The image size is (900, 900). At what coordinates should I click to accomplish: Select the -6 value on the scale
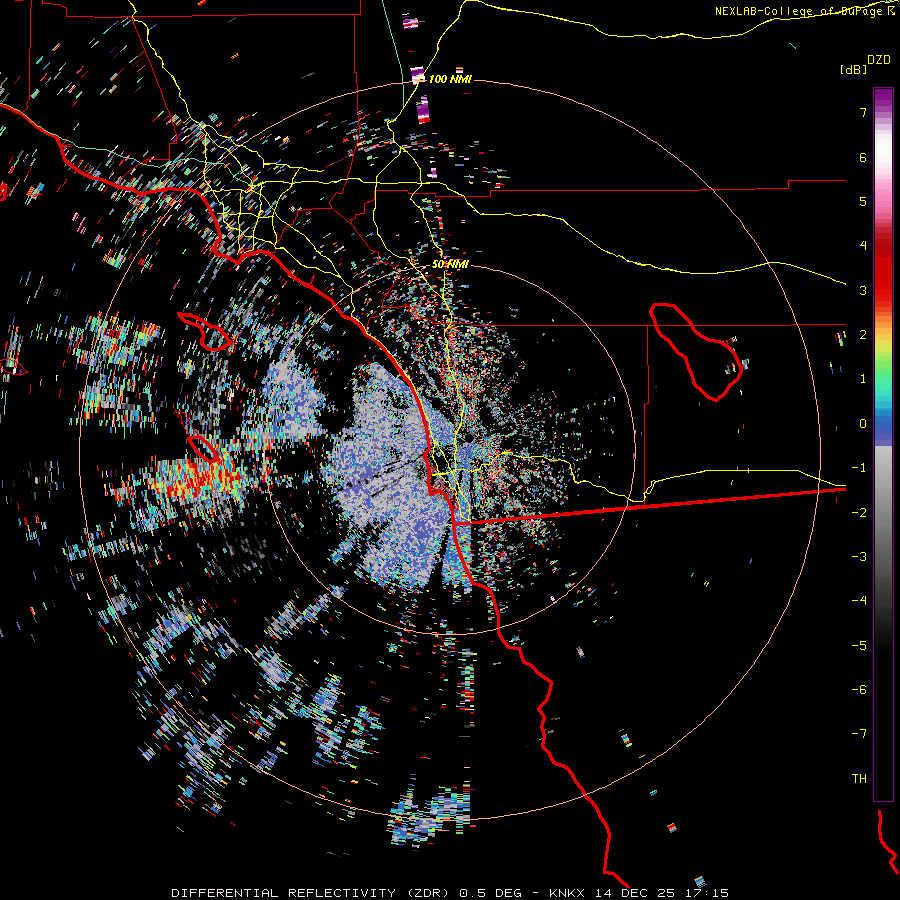pyautogui.click(x=859, y=690)
